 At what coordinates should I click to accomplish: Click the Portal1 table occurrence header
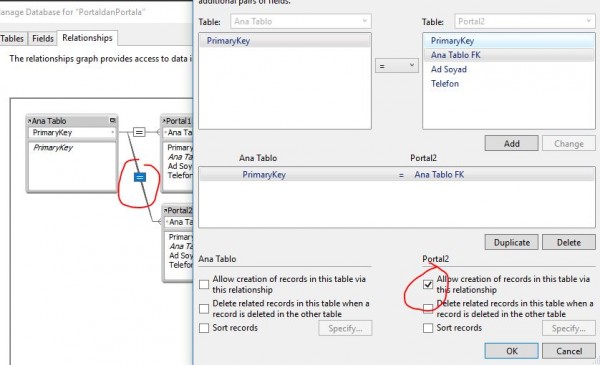tap(178, 121)
